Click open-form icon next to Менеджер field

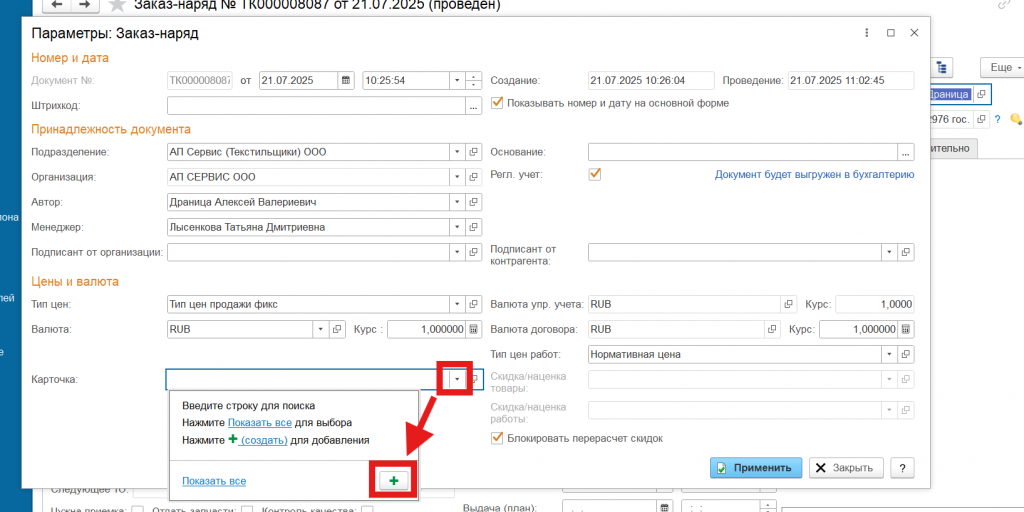(474, 227)
